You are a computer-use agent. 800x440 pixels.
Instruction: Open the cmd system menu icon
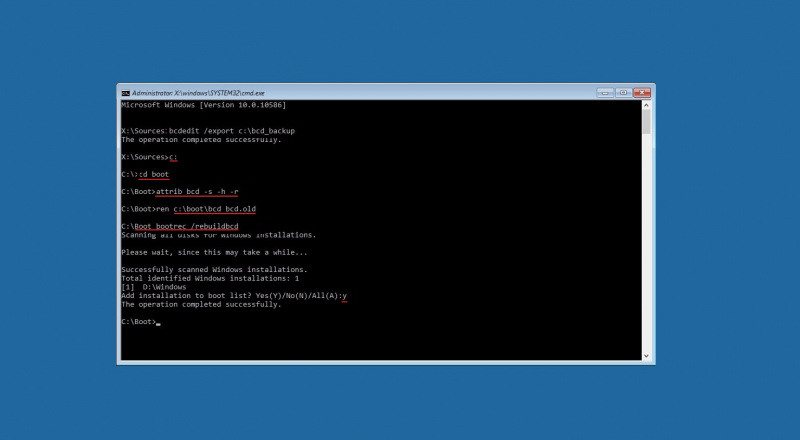126,93
